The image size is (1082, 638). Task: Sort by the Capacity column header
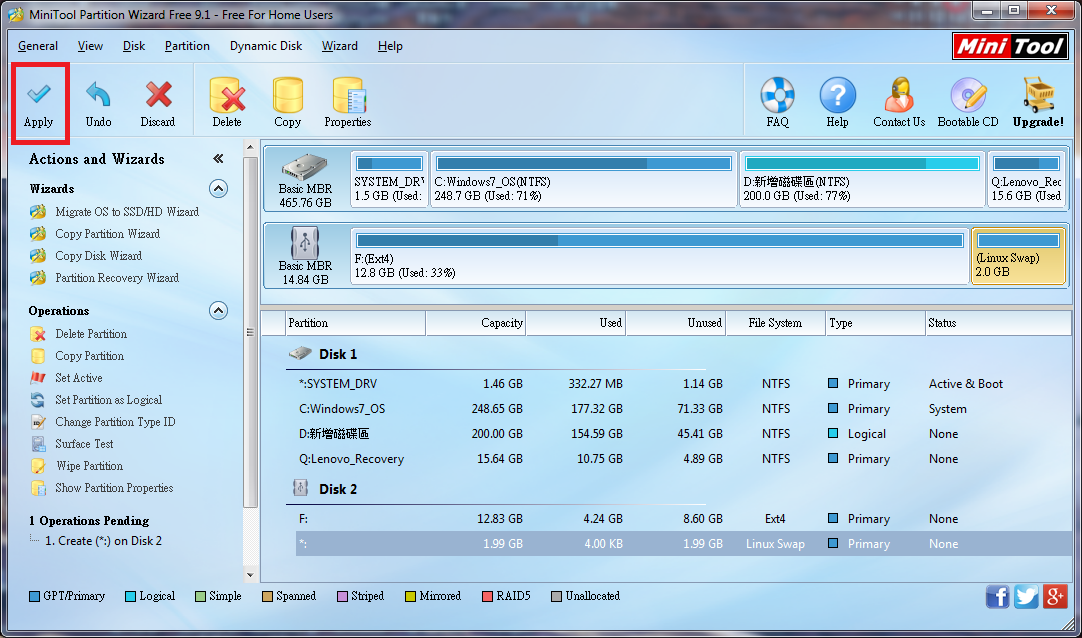(x=475, y=323)
